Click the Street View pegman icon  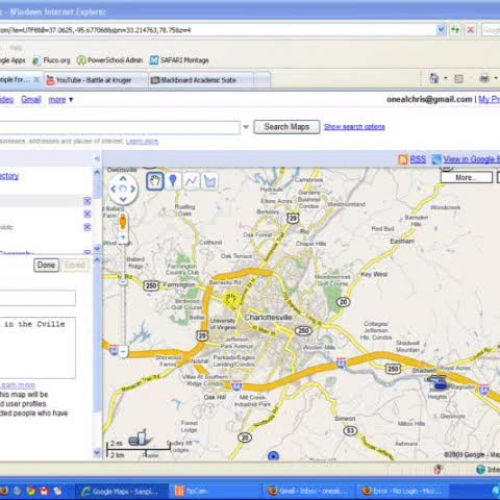tap(123, 222)
